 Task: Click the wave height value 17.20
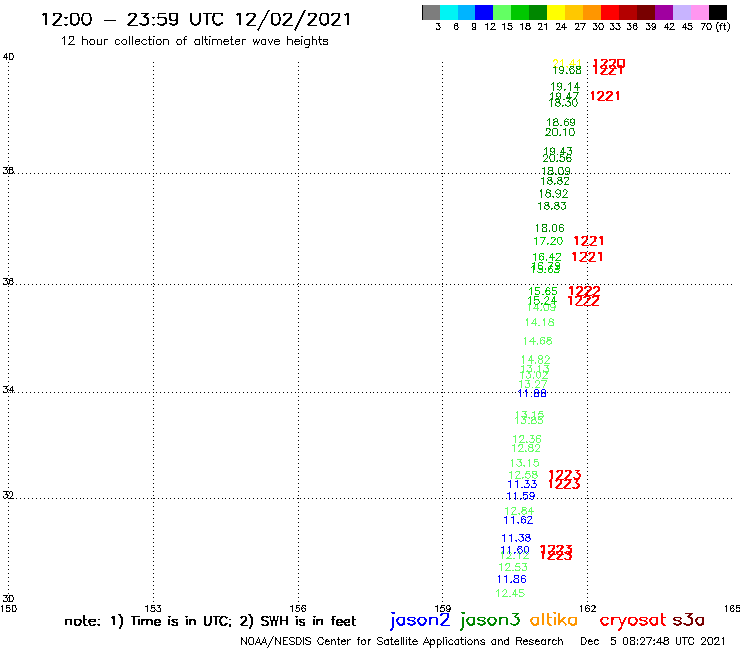click(548, 241)
